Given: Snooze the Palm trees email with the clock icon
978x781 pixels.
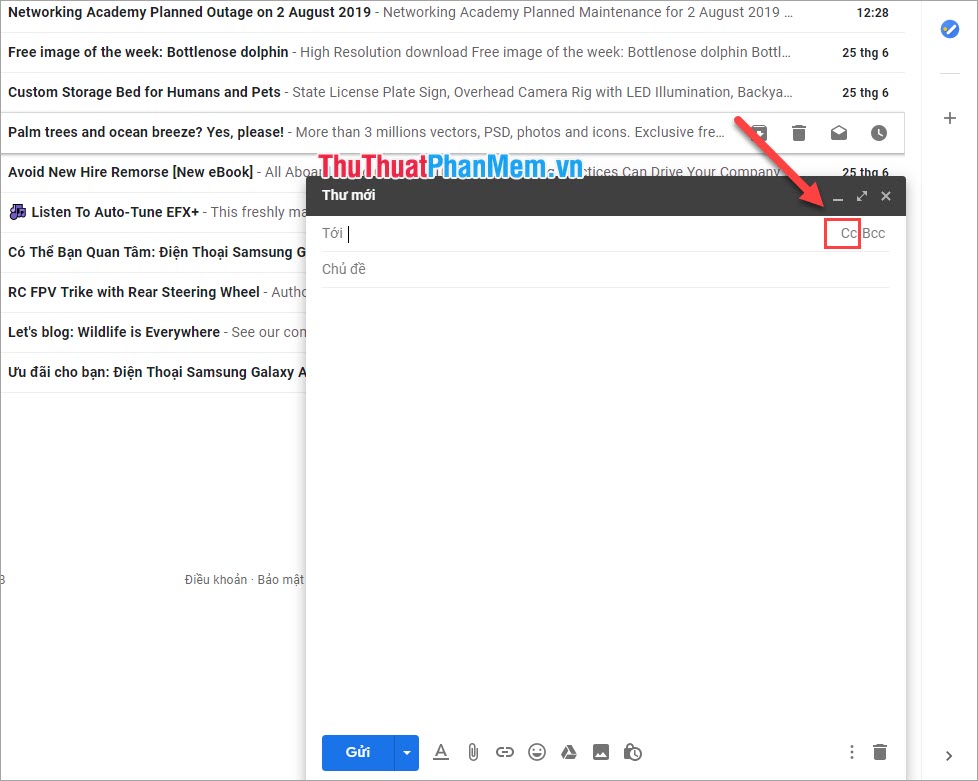Looking at the screenshot, I should (x=878, y=132).
